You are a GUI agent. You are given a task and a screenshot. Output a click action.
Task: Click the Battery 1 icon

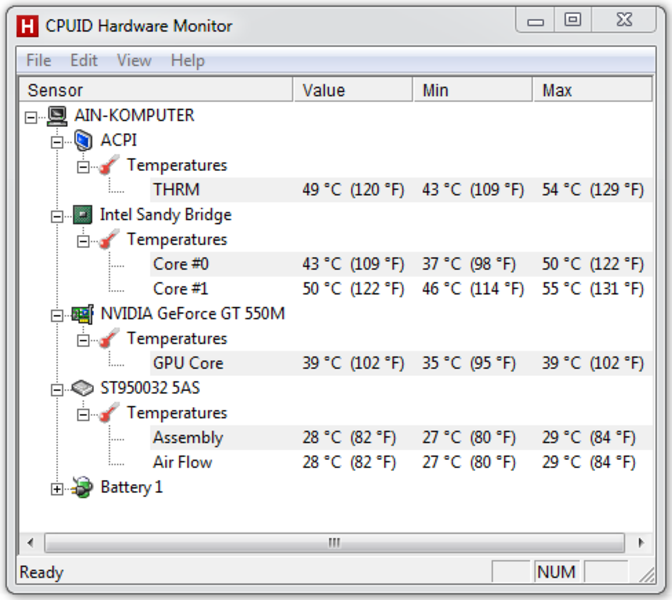(83, 487)
